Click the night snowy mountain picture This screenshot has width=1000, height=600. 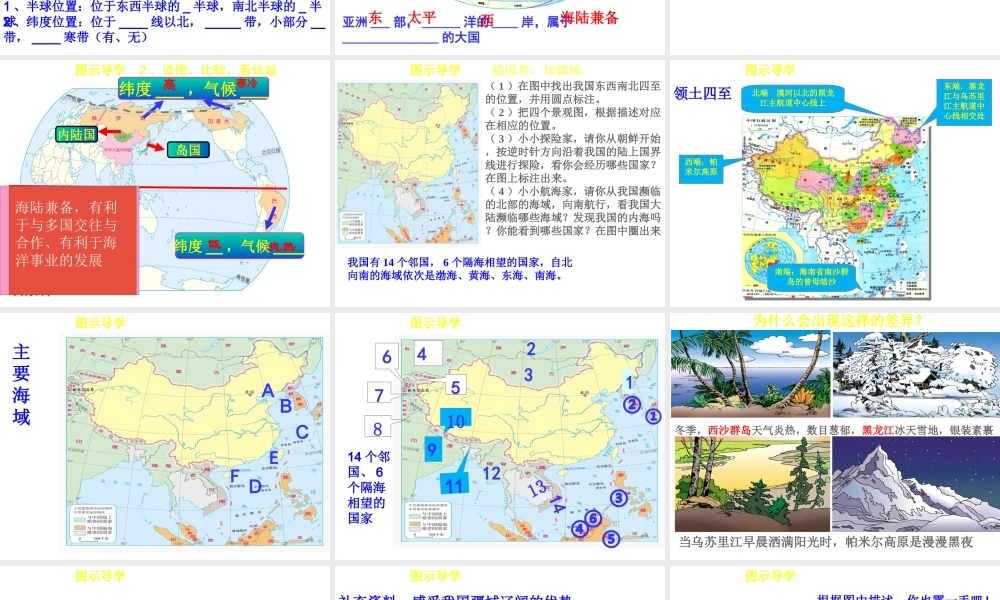pos(916,485)
